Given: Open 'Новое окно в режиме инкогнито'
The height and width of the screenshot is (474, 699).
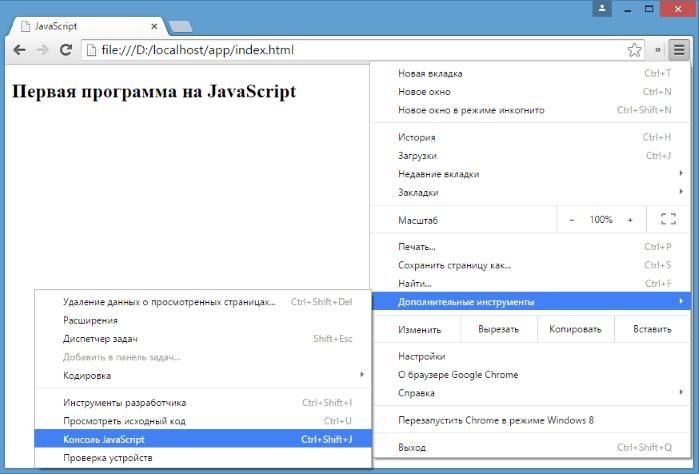Looking at the screenshot, I should 530,110.
